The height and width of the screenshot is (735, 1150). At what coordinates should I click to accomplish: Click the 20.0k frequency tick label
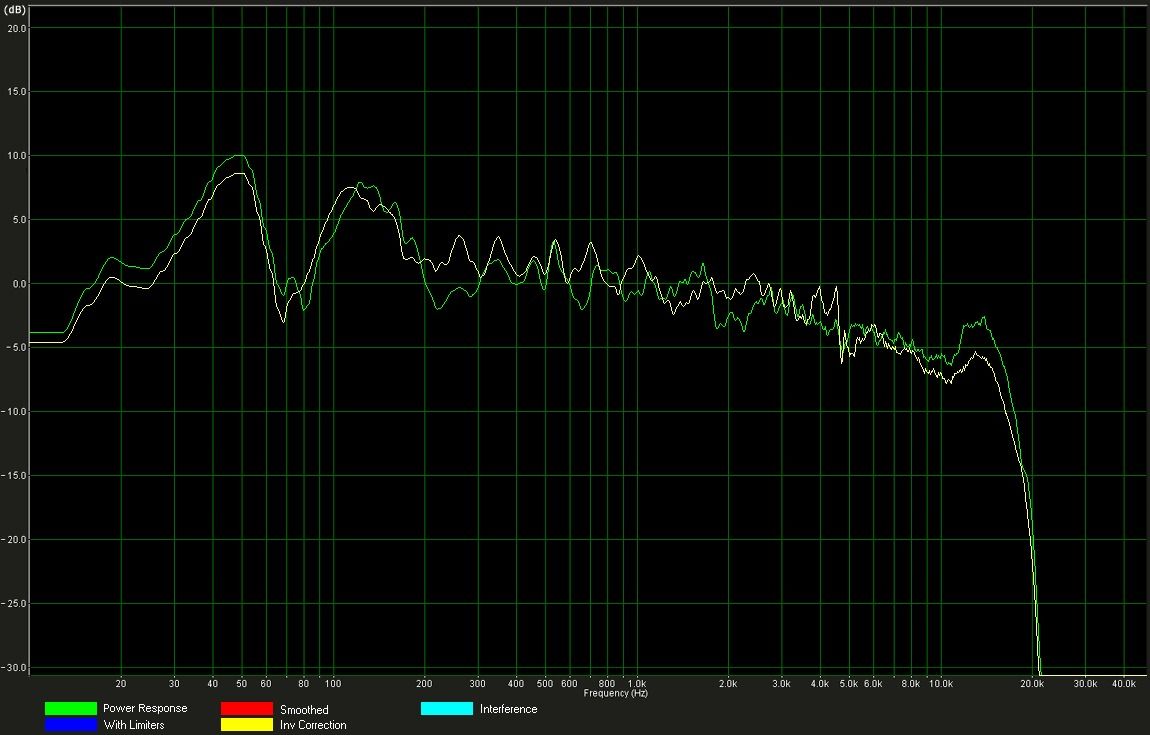1032,684
